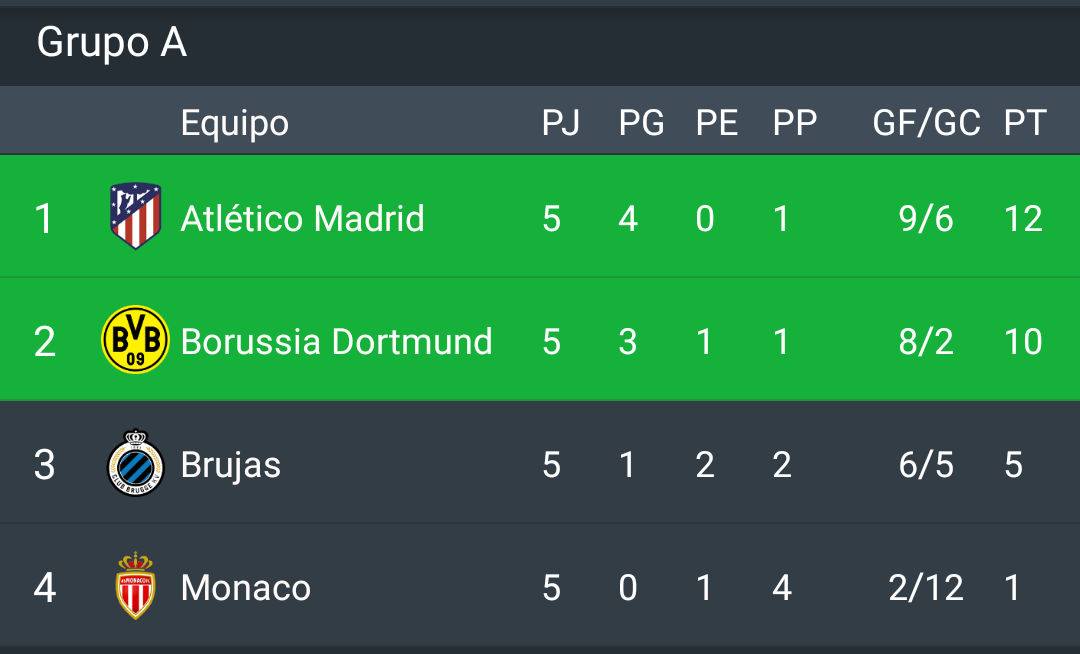Select the PE column header

point(716,123)
